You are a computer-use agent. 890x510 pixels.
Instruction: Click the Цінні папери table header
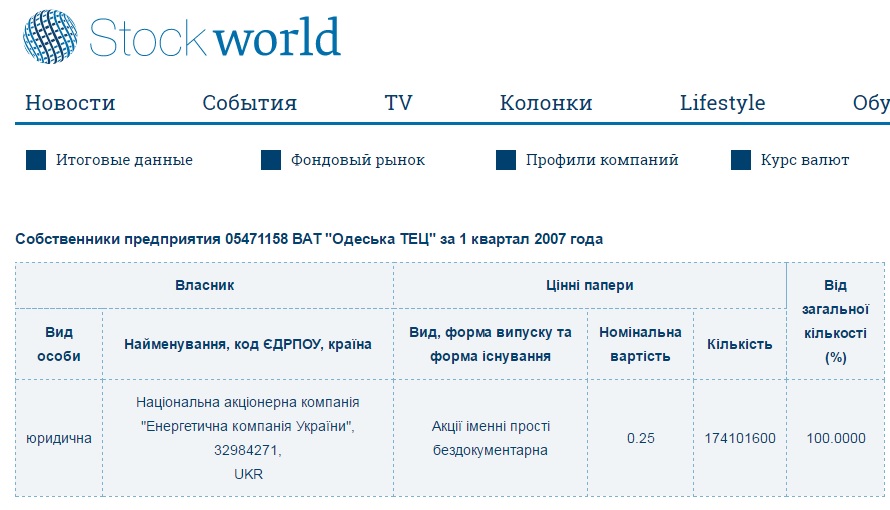click(x=589, y=285)
